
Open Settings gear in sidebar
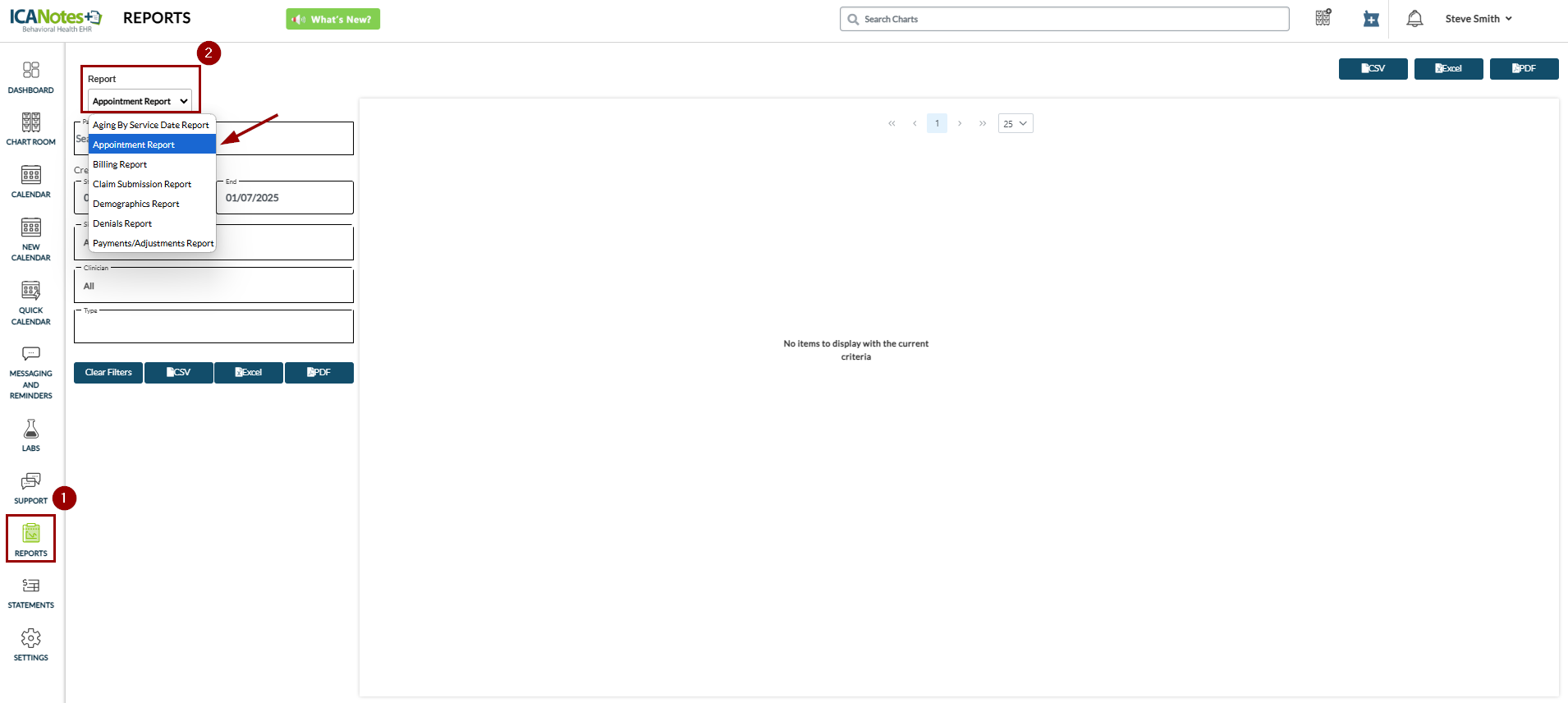point(31,645)
